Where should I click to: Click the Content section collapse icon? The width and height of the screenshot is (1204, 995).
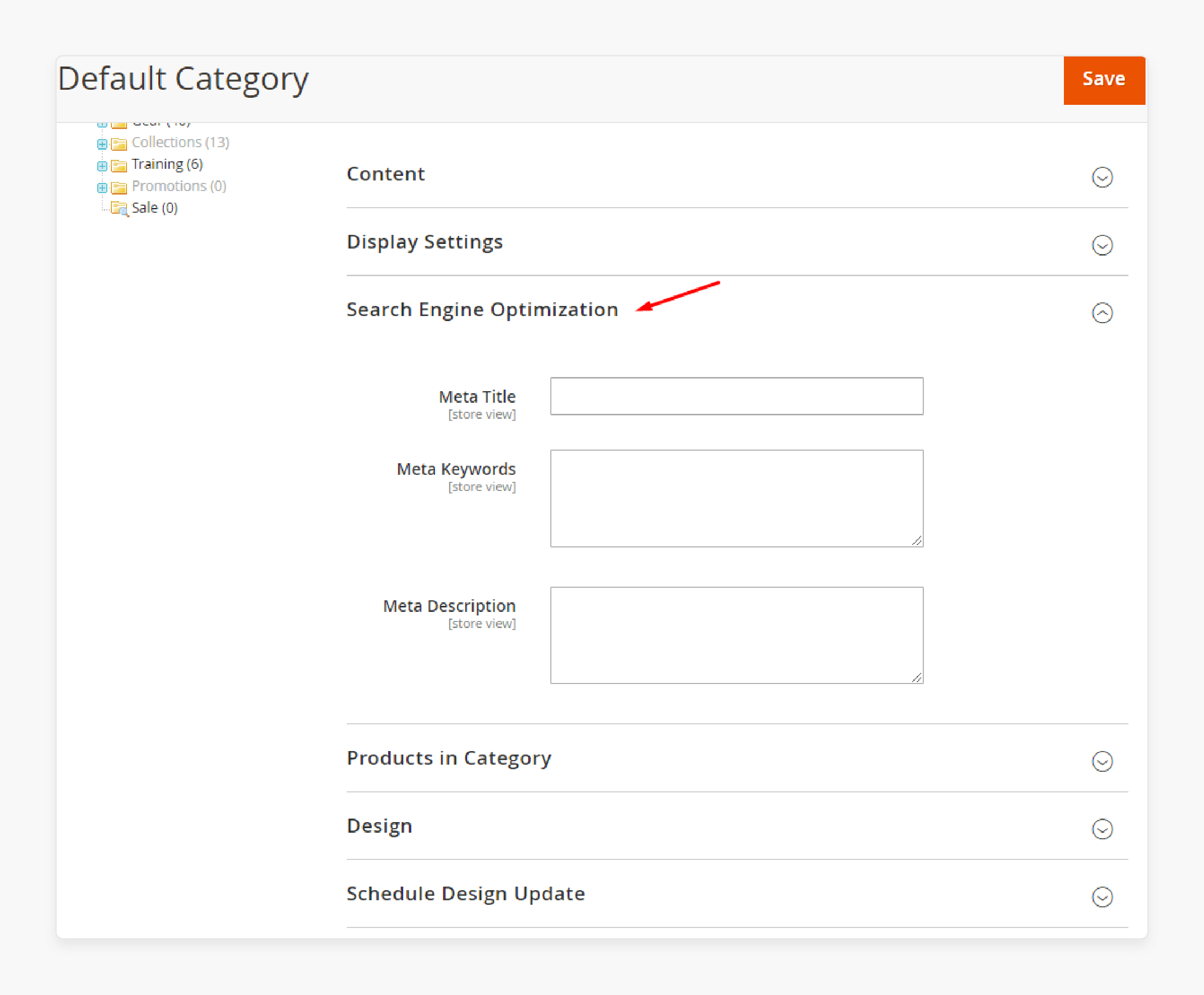[1101, 177]
